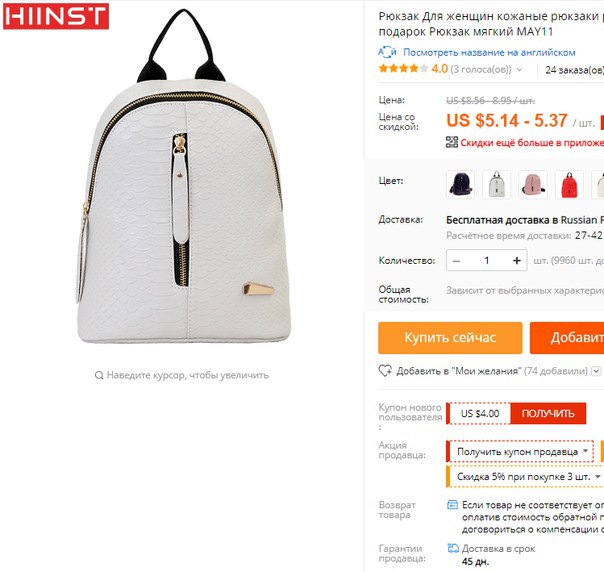Click the orange star rating
604x572 pixels.
tap(403, 69)
